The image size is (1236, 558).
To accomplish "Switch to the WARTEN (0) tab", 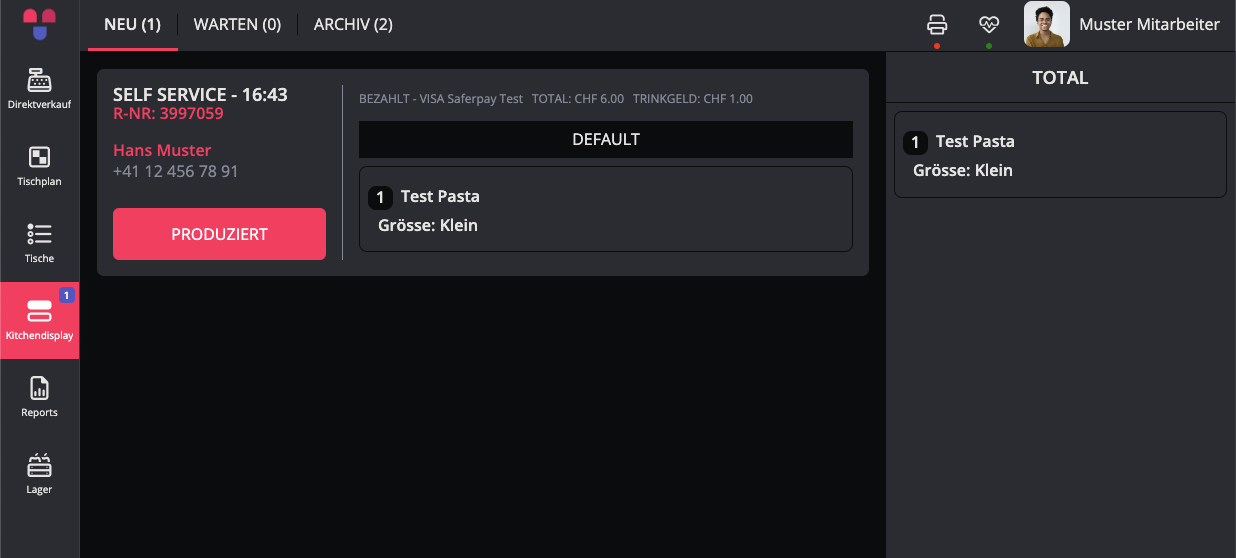I will pos(237,25).
